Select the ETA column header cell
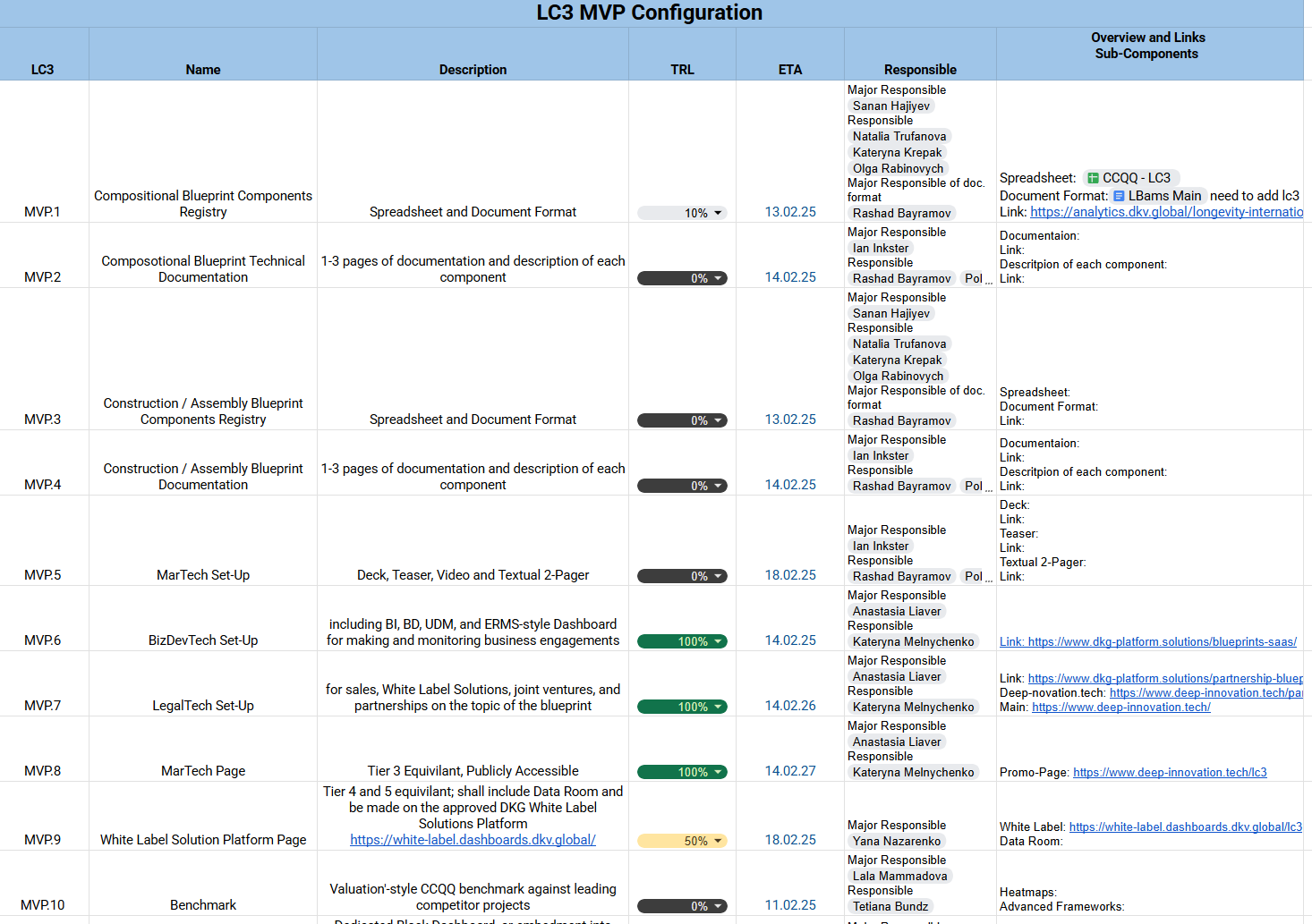The image size is (1312, 924). pos(789,69)
